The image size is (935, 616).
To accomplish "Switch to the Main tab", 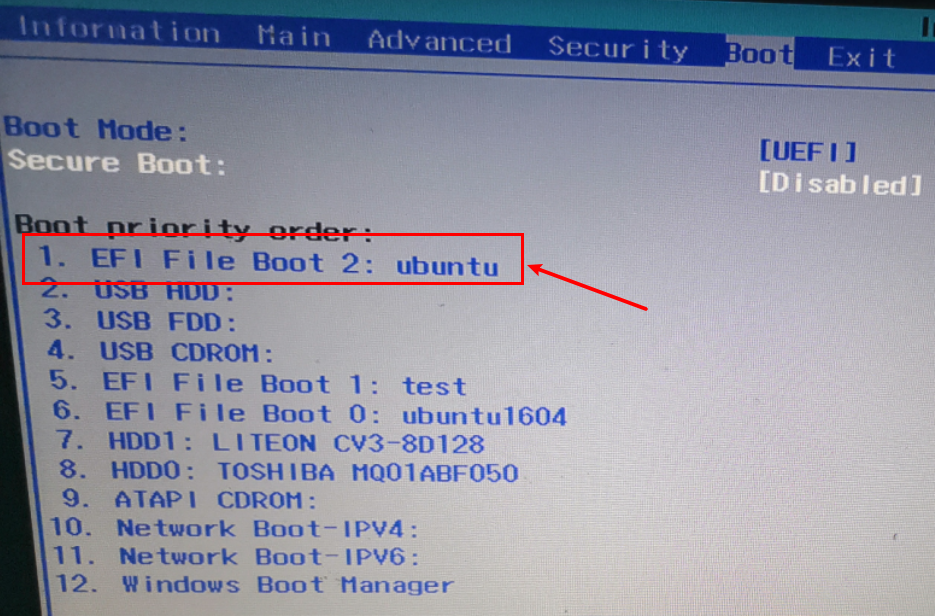I will pos(293,37).
